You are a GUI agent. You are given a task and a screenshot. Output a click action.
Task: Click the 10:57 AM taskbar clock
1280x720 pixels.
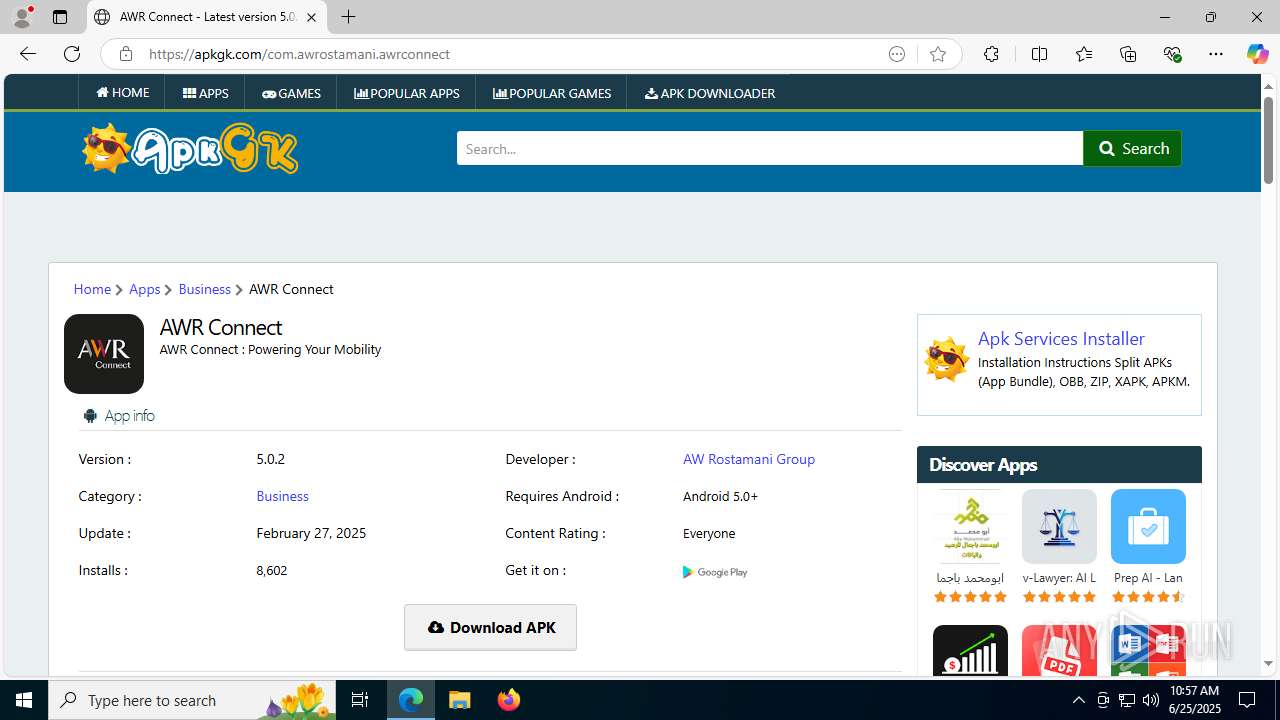(x=1194, y=692)
